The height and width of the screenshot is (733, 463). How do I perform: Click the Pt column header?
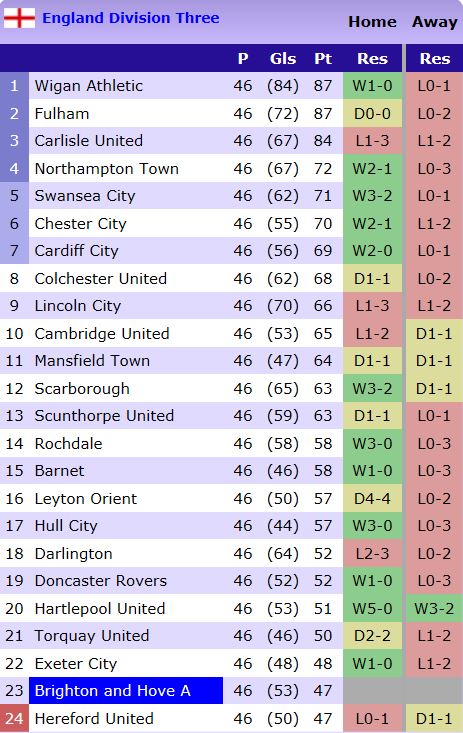pyautogui.click(x=323, y=58)
